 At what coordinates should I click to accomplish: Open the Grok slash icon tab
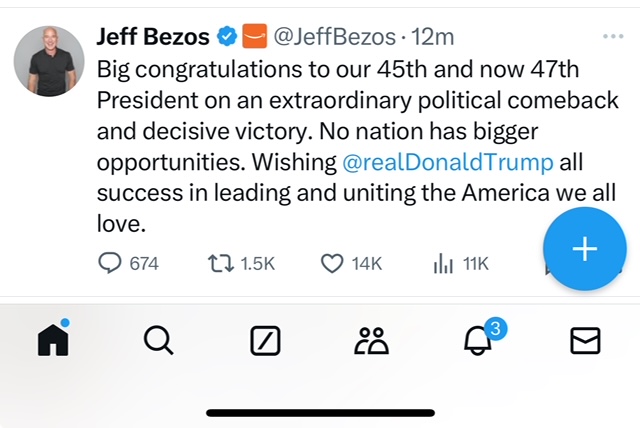(x=264, y=342)
